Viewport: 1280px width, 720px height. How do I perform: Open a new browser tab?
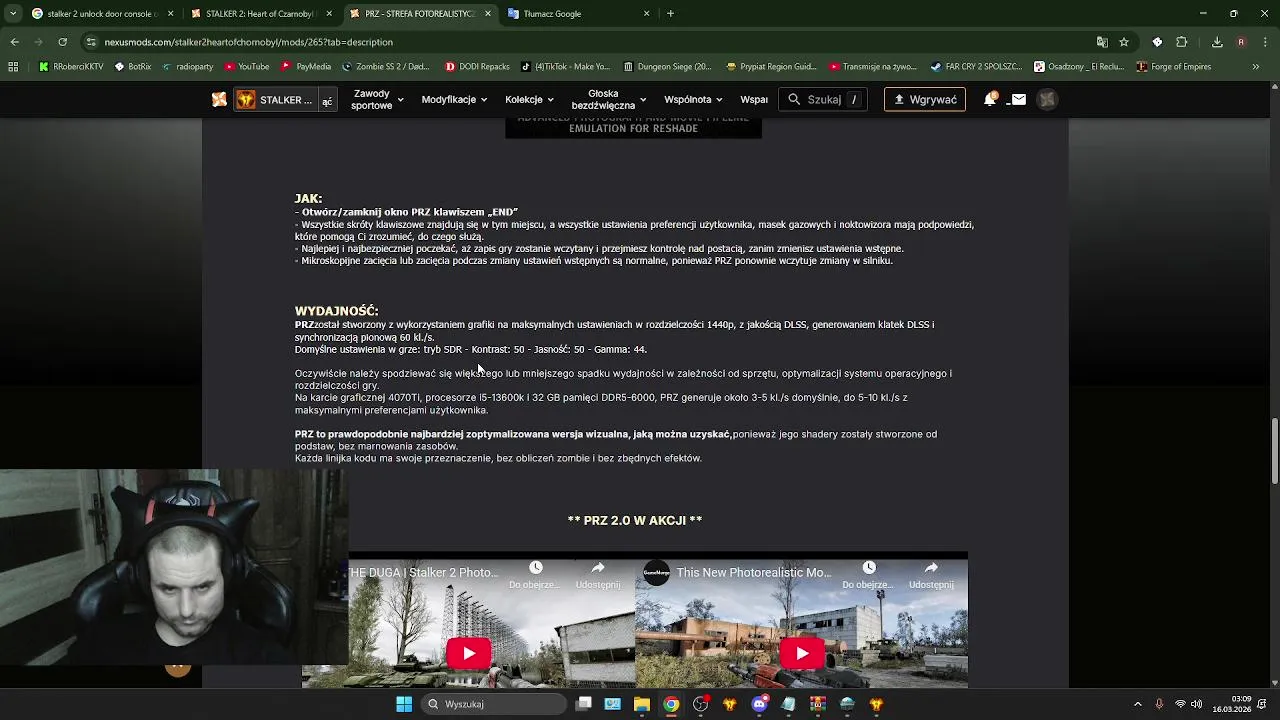coord(670,14)
